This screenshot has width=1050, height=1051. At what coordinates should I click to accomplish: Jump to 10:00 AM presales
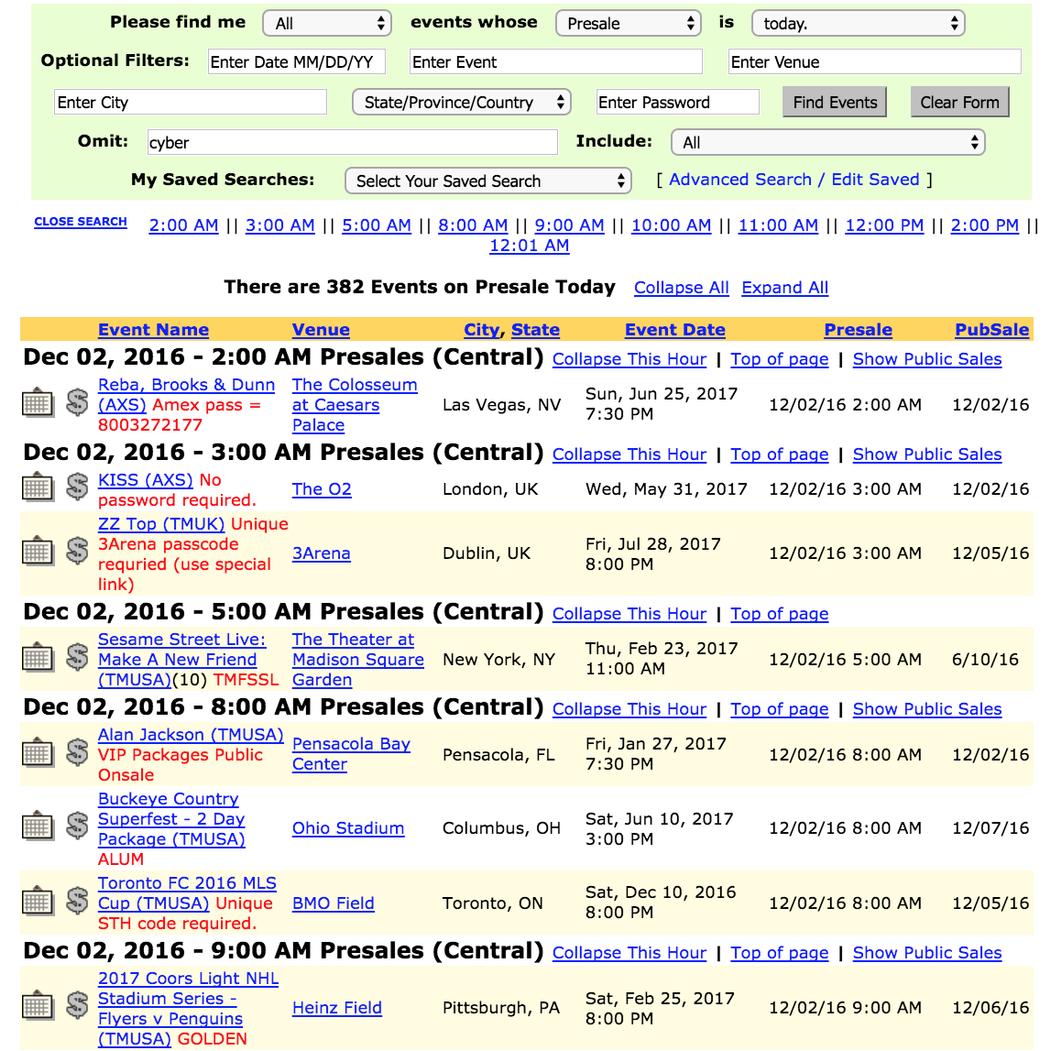click(671, 225)
